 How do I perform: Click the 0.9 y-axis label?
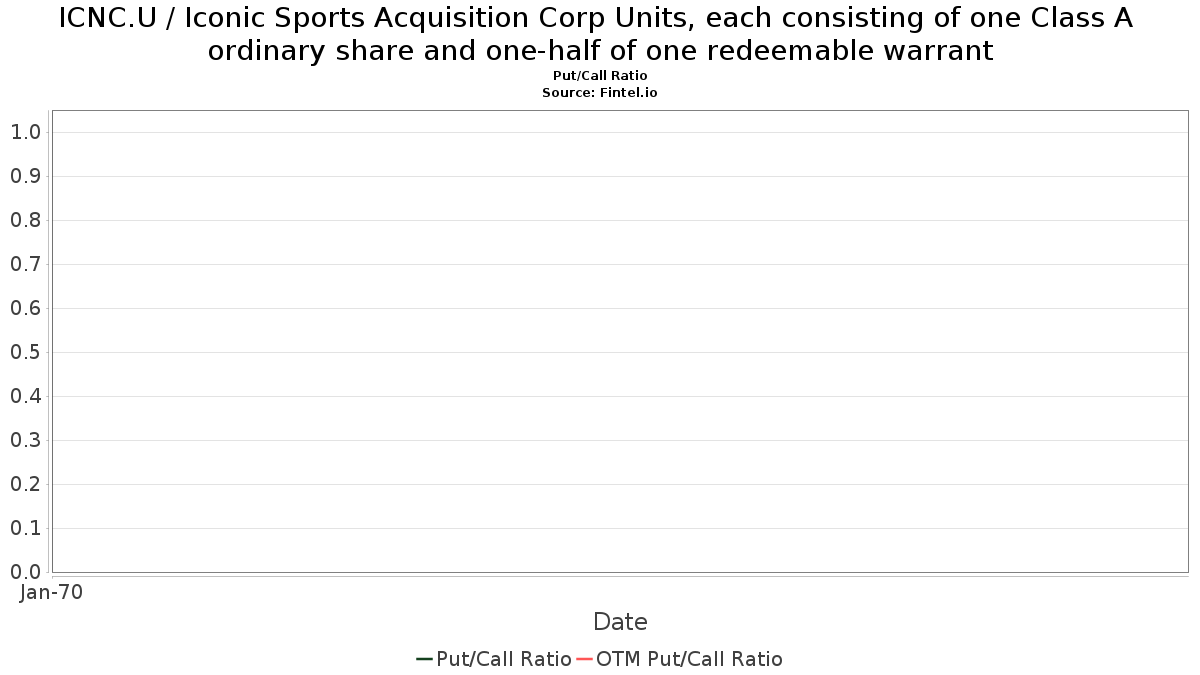25,176
